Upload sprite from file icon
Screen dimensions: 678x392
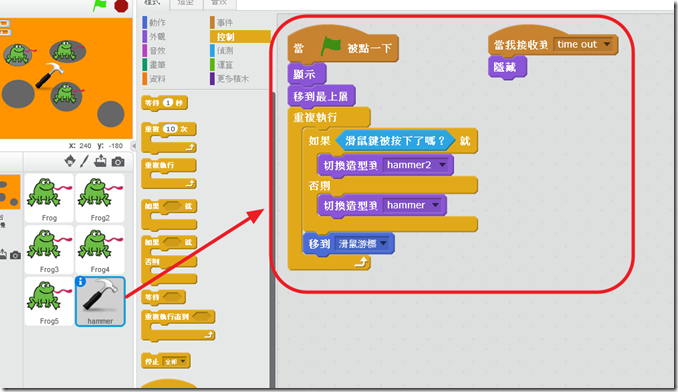point(100,161)
